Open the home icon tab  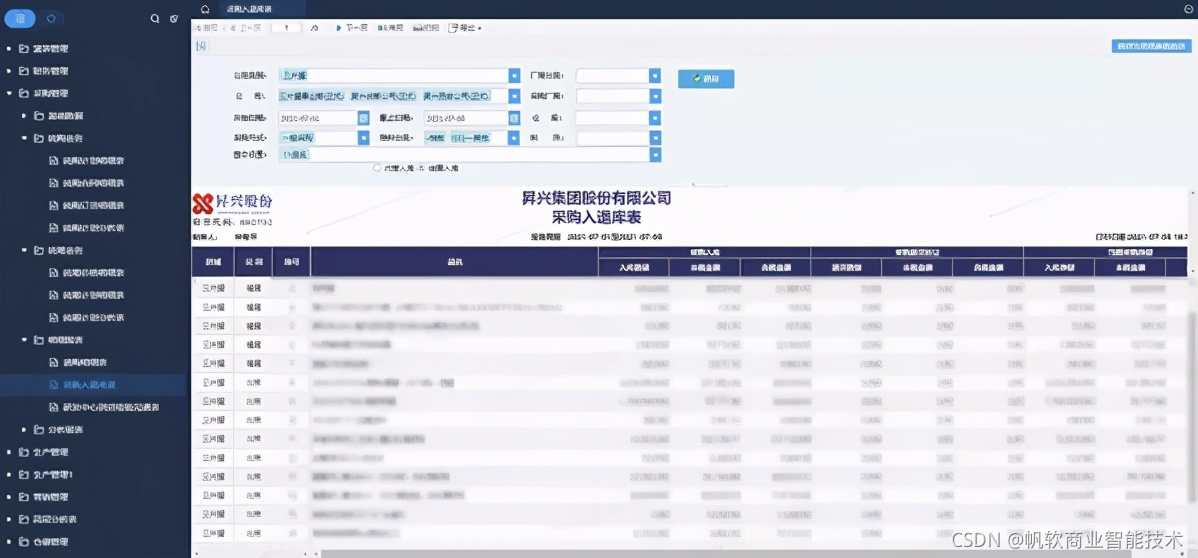[204, 9]
